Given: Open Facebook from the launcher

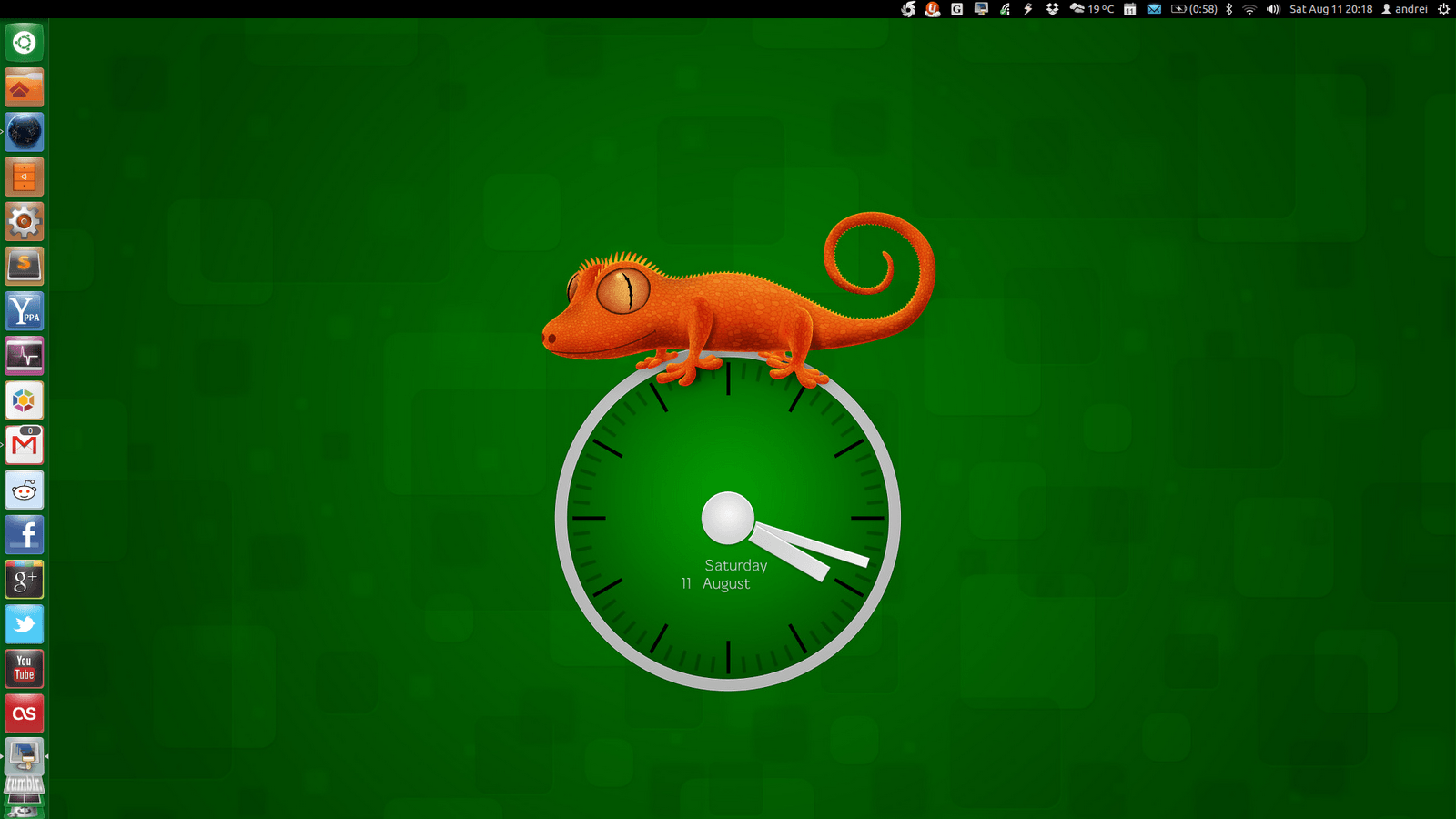Looking at the screenshot, I should (x=24, y=534).
